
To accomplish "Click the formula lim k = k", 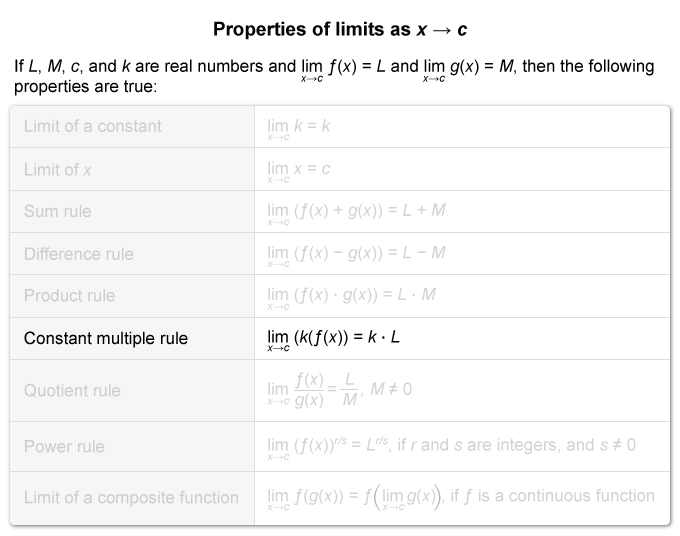I will (299, 127).
